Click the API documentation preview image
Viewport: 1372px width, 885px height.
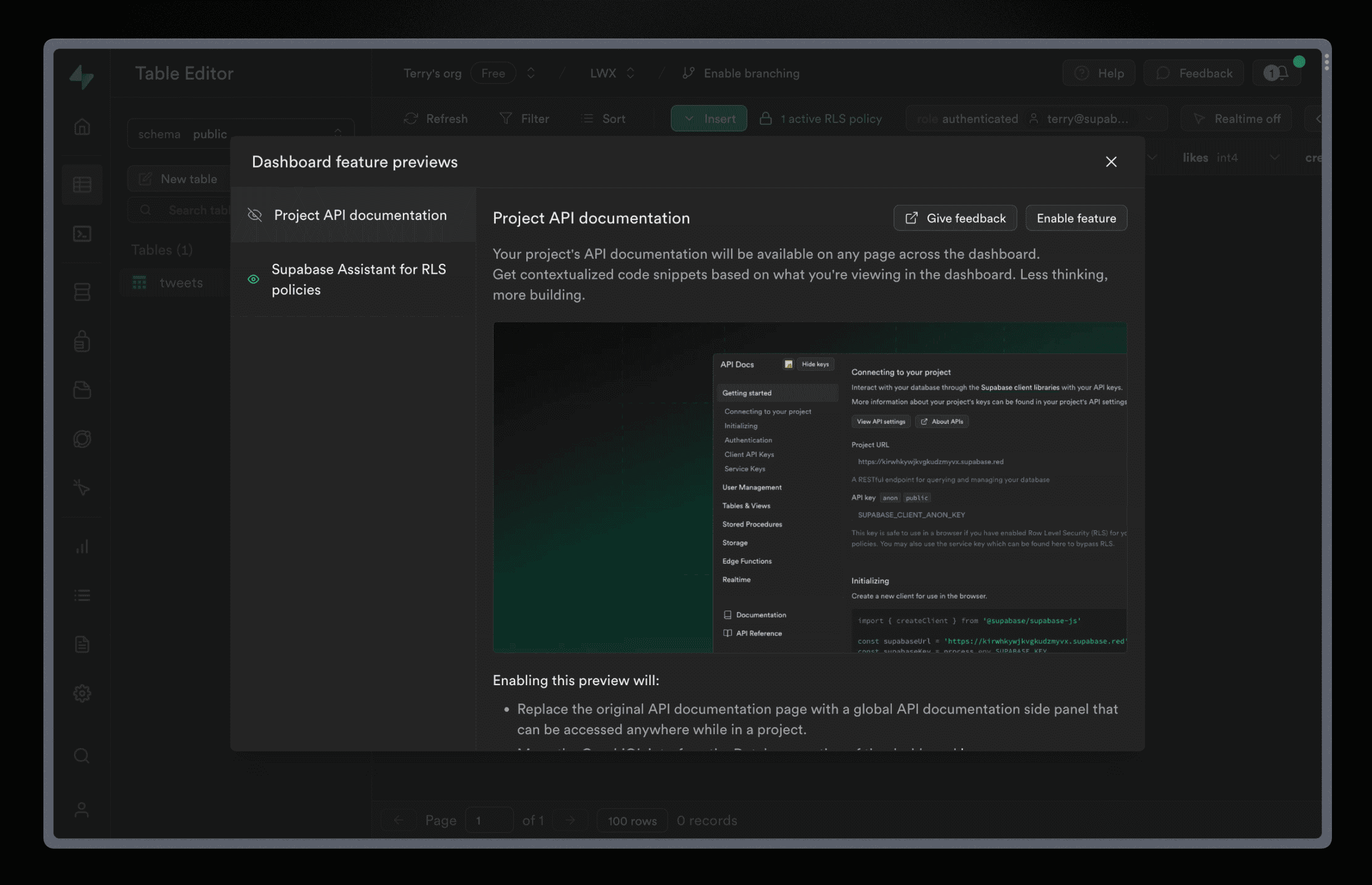pyautogui.click(x=810, y=488)
